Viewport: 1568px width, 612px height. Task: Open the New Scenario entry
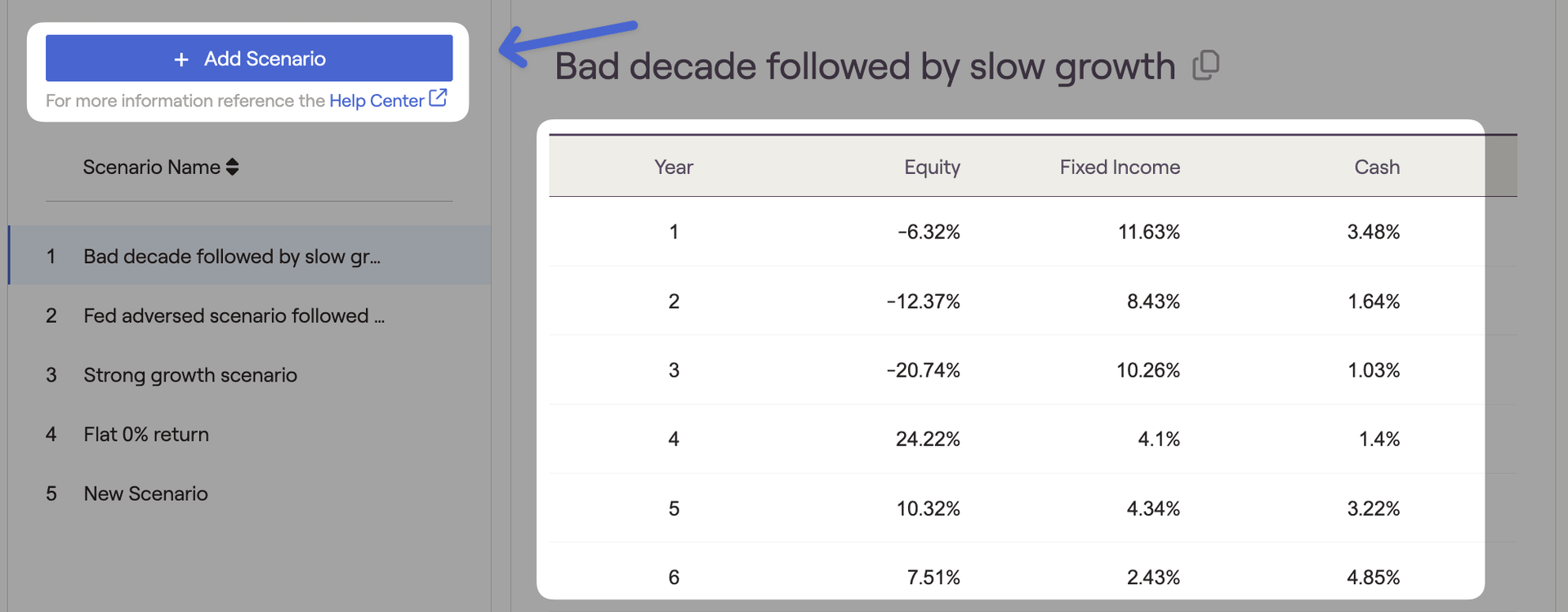pos(145,494)
